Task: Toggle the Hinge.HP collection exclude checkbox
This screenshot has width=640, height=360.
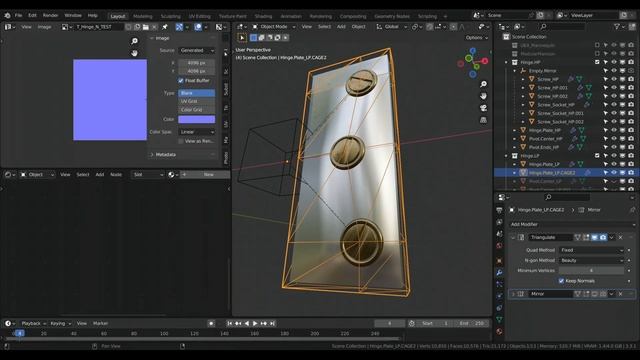Action: (x=597, y=62)
